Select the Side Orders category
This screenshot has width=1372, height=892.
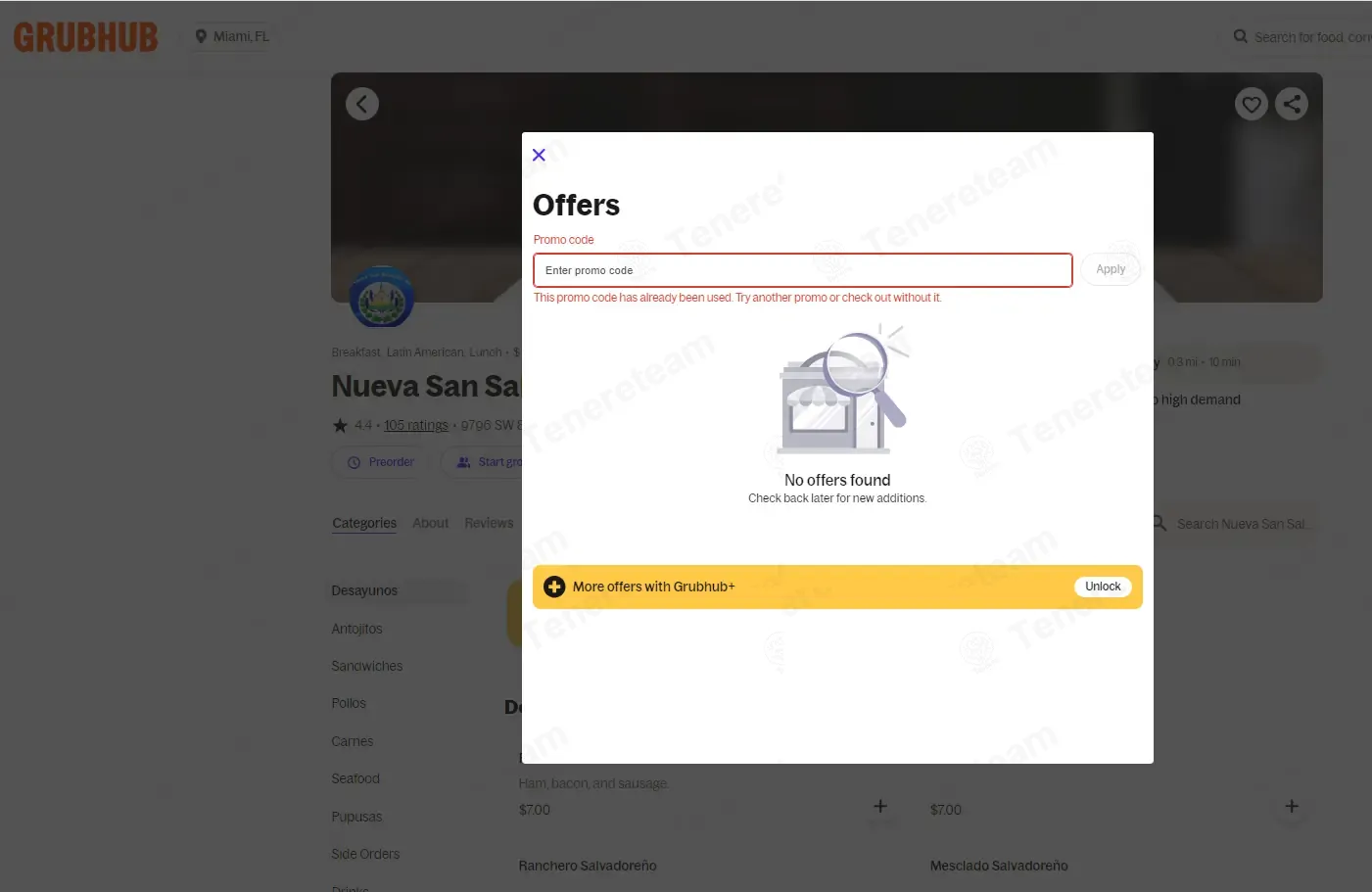(365, 854)
